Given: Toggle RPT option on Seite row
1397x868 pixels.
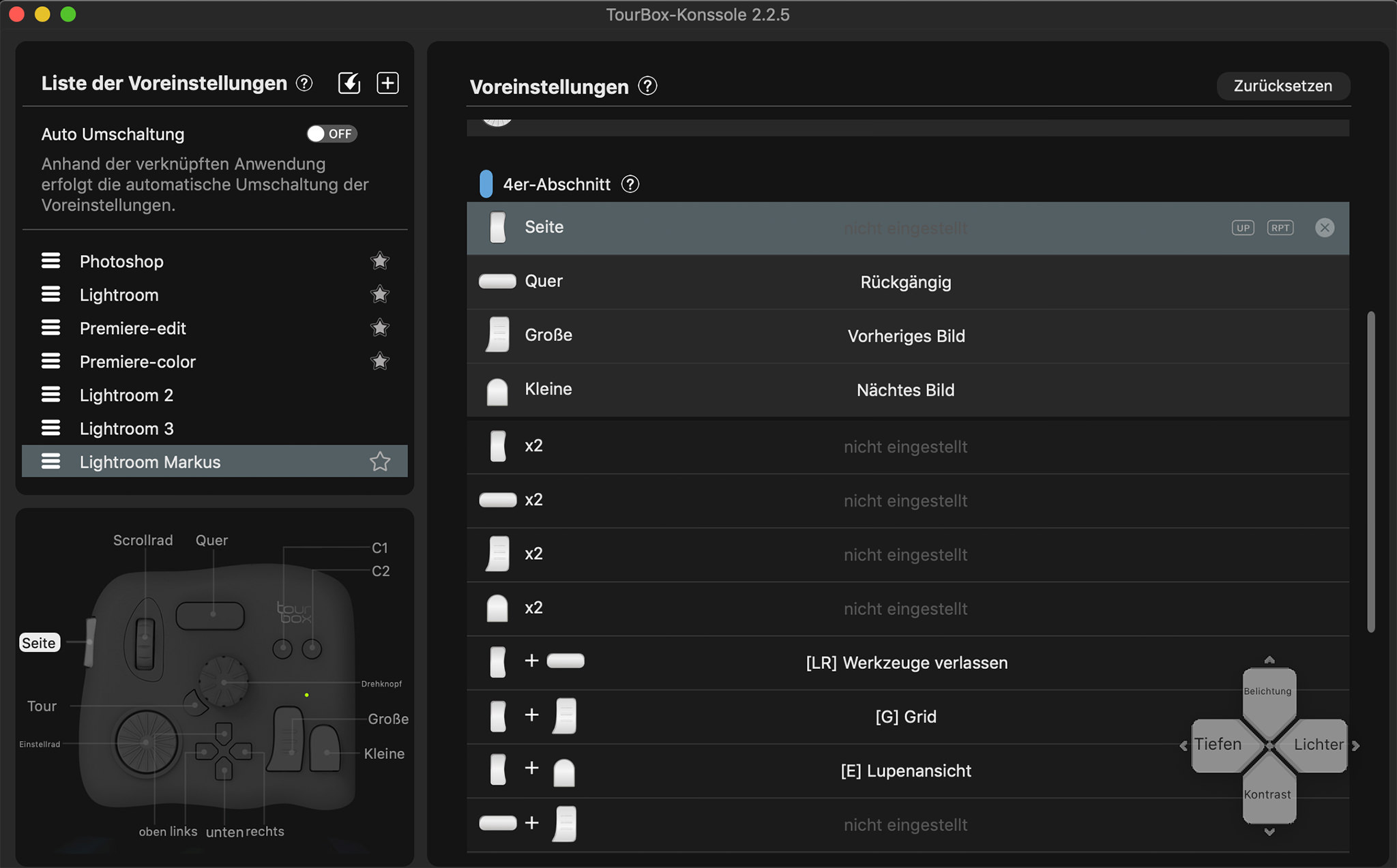Looking at the screenshot, I should coord(1280,228).
